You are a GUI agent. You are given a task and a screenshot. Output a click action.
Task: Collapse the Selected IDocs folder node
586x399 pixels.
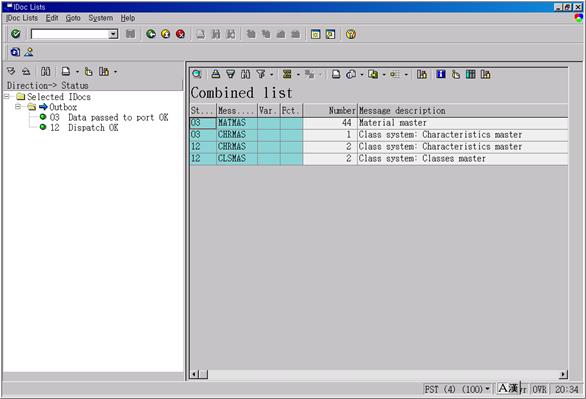tap(7, 96)
